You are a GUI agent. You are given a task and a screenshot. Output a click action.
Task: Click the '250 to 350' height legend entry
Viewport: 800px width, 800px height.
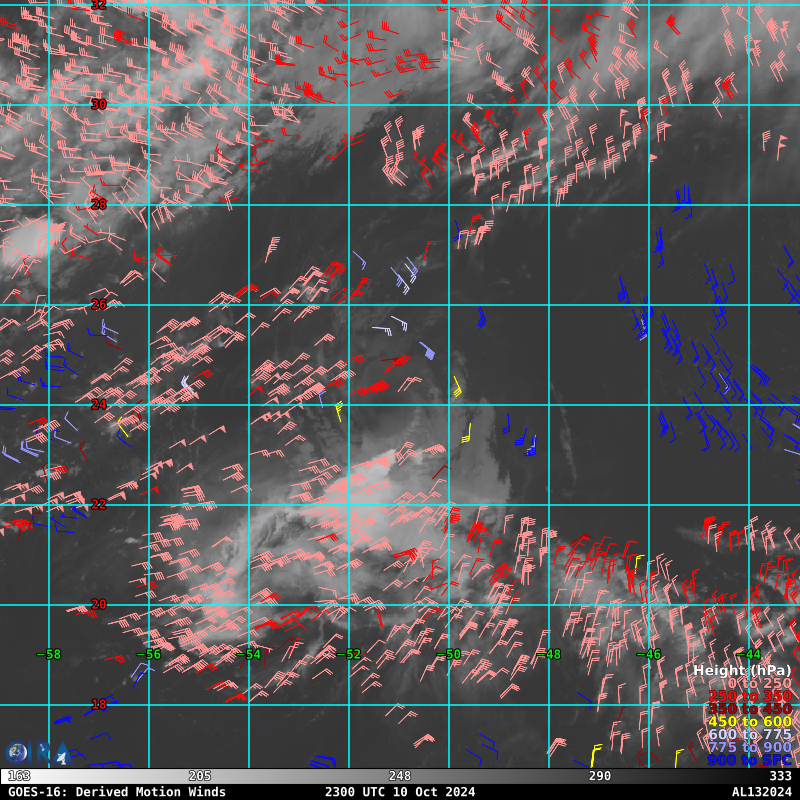749,696
